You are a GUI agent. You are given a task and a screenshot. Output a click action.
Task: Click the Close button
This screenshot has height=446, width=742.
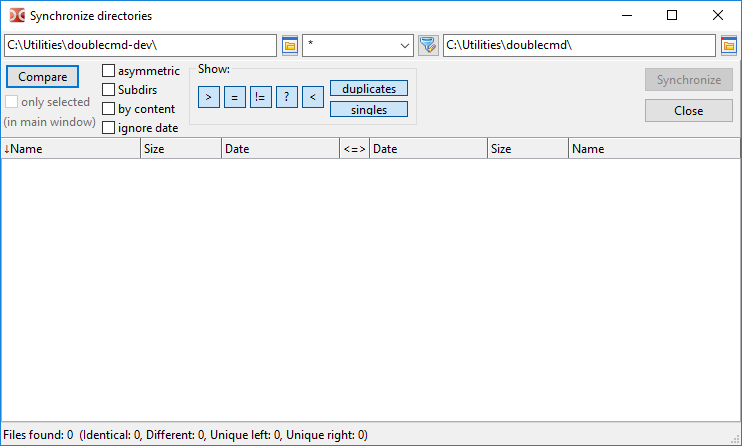[688, 111]
